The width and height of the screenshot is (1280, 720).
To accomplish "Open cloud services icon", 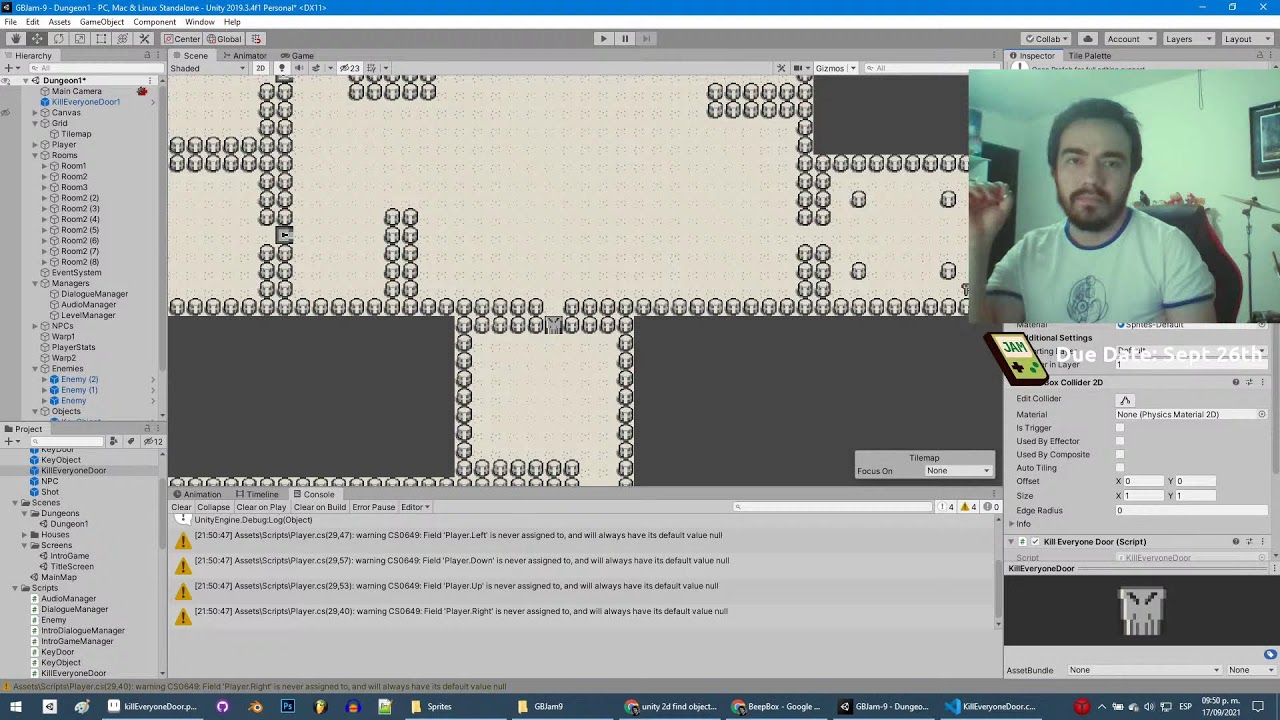I will [1088, 39].
